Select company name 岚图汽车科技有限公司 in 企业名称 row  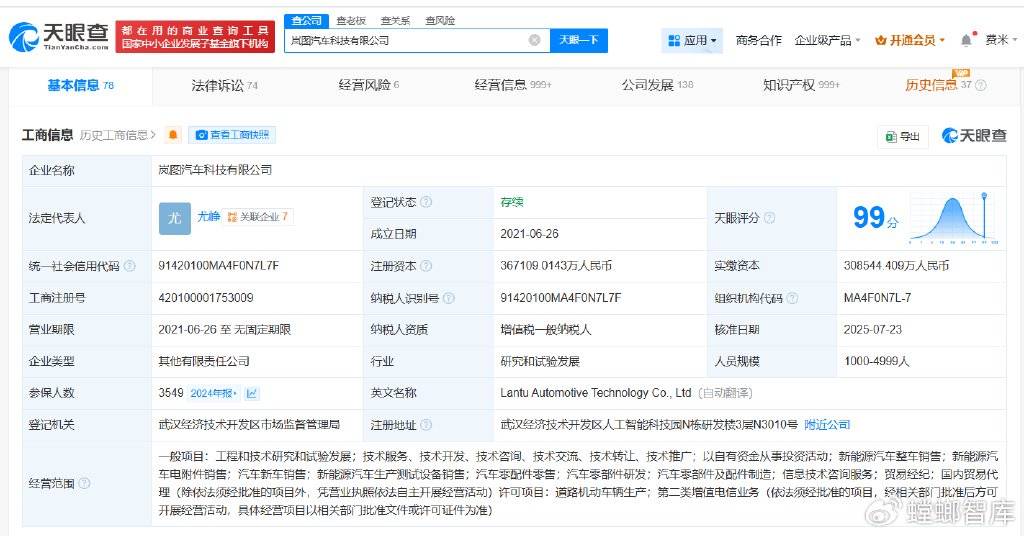click(215, 170)
